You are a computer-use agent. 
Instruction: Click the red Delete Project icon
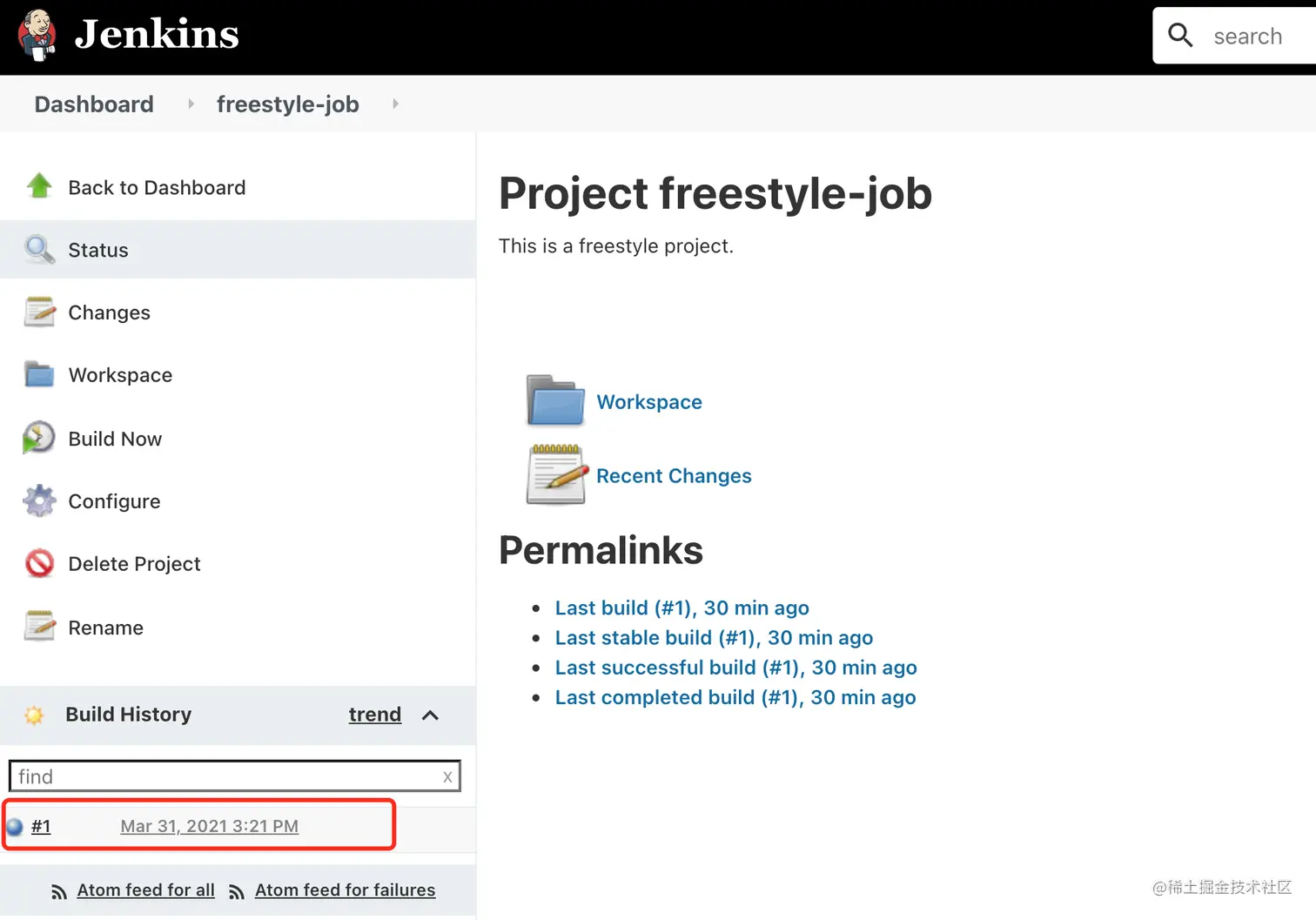[39, 564]
